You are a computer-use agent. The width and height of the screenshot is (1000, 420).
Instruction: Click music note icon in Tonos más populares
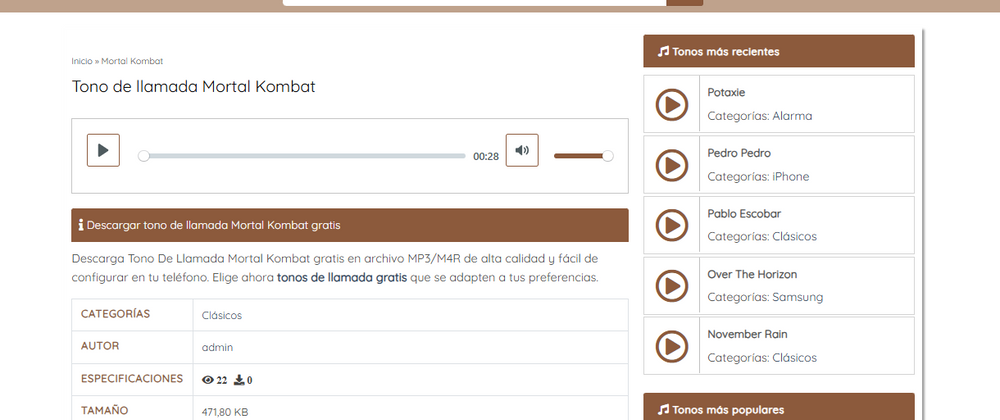click(663, 410)
